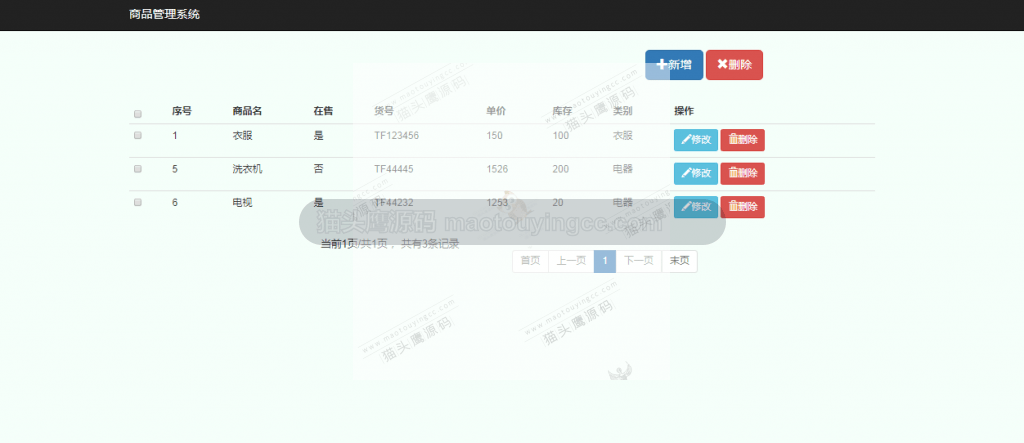
Task: Check the checkbox for row 电视
Action: [x=138, y=203]
